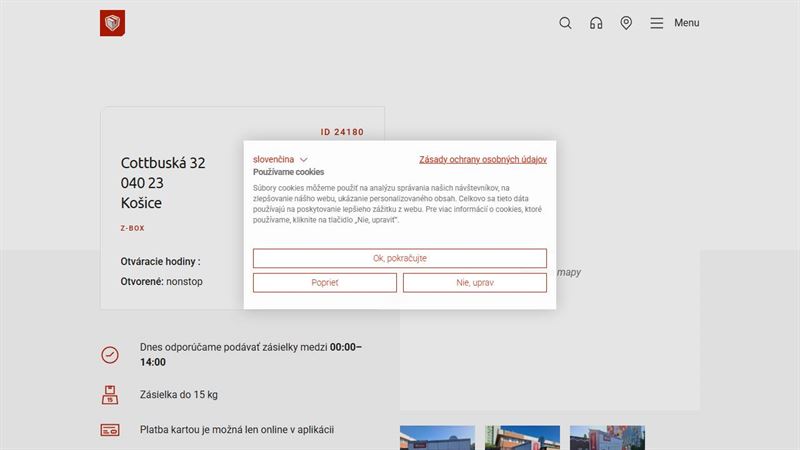Image resolution: width=800 pixels, height=450 pixels.
Task: Click Platba kartou je možná text
Action: [x=237, y=430]
